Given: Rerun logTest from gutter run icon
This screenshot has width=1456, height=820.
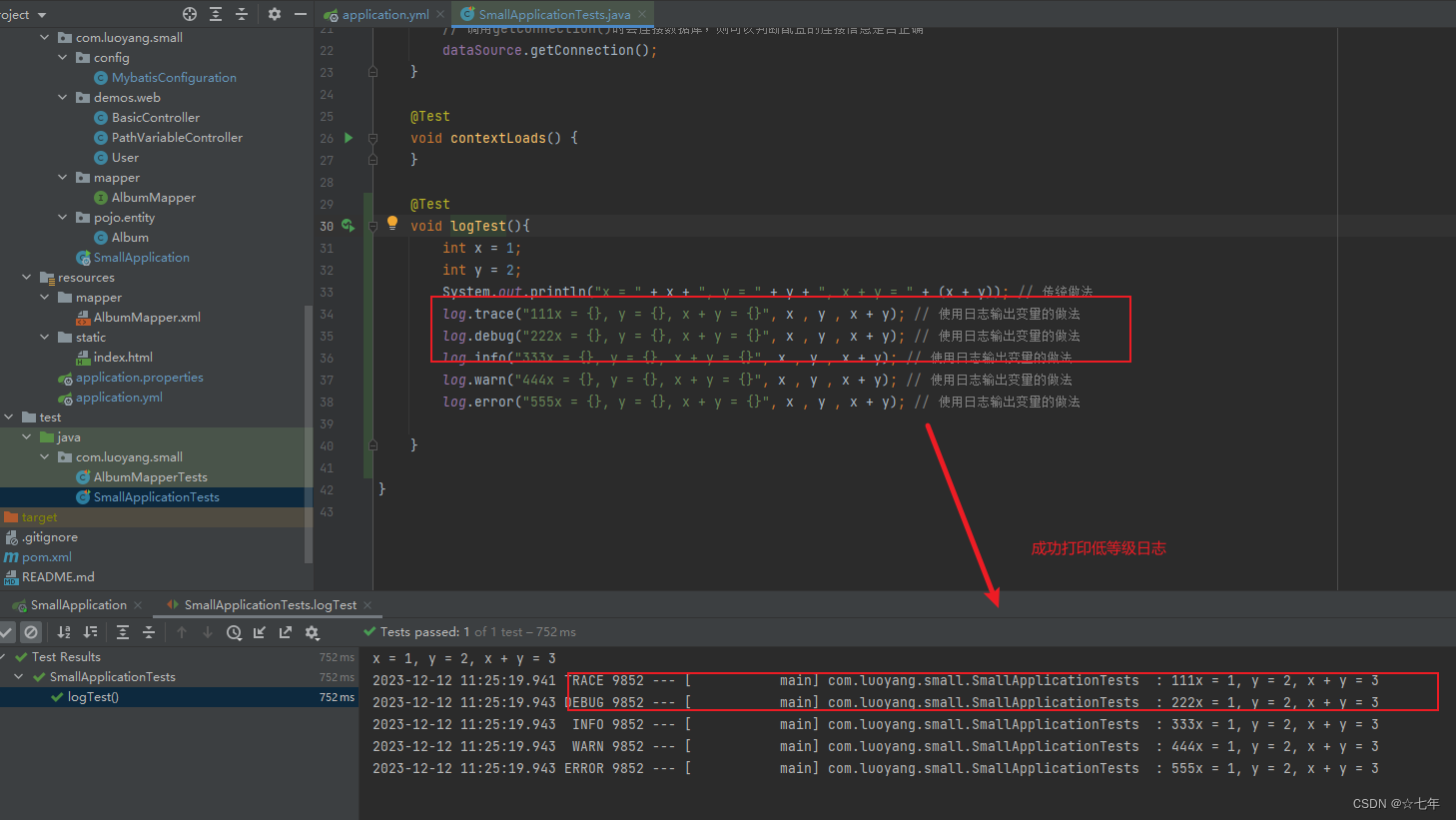Looking at the screenshot, I should click(349, 226).
